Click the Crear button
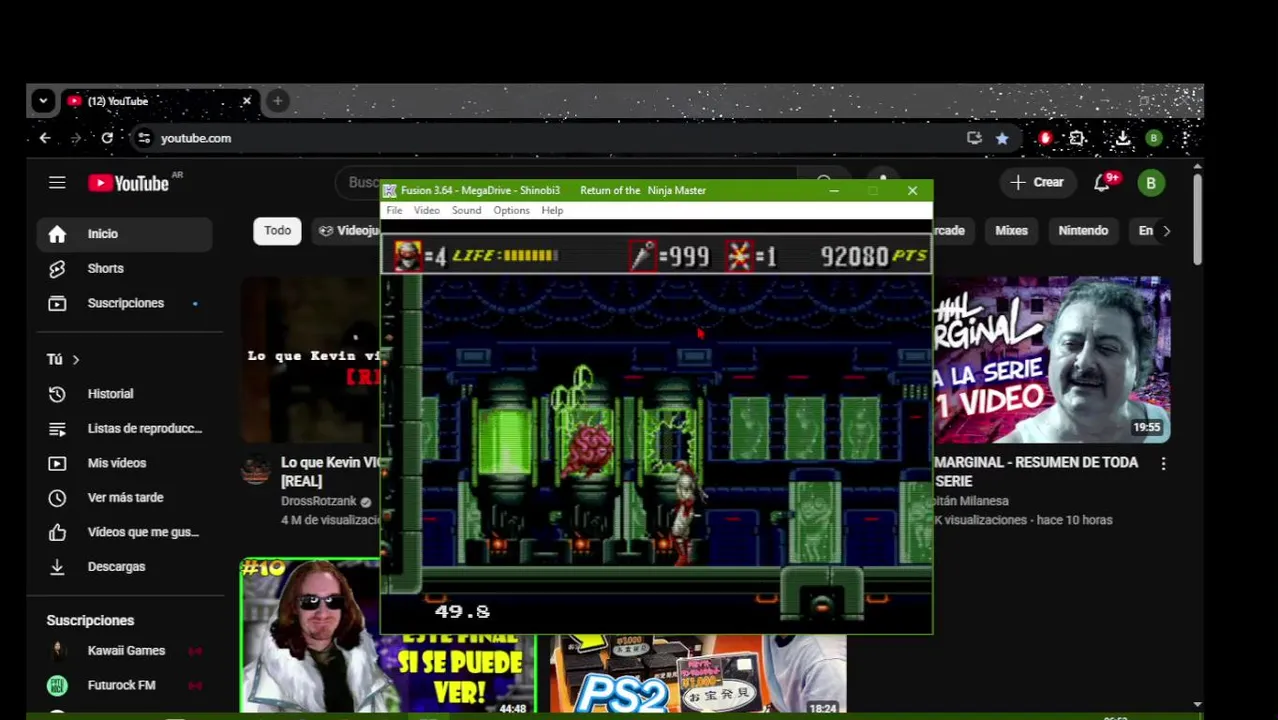Image resolution: width=1278 pixels, height=720 pixels. coord(1036,182)
